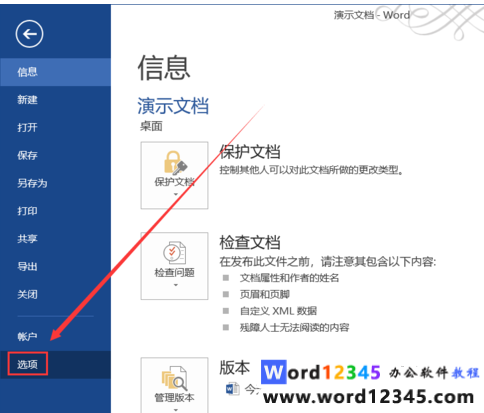
Task: Click the small Word document version icon
Action: (x=232, y=389)
